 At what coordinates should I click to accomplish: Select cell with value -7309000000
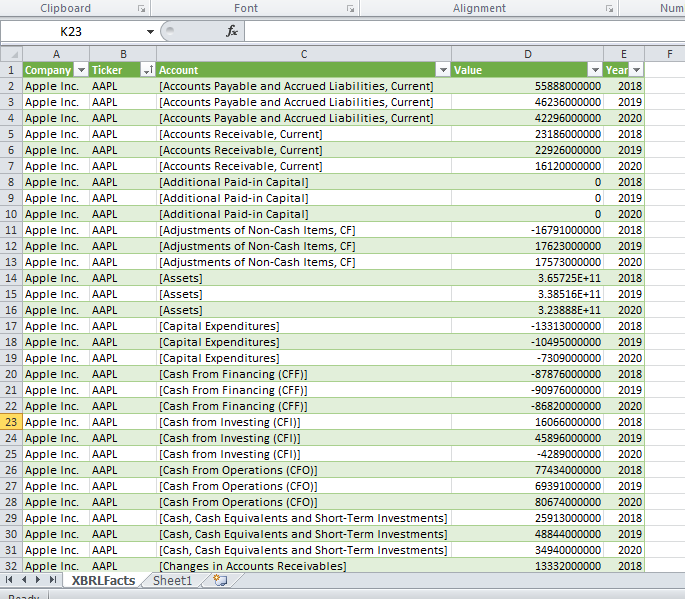(528, 358)
